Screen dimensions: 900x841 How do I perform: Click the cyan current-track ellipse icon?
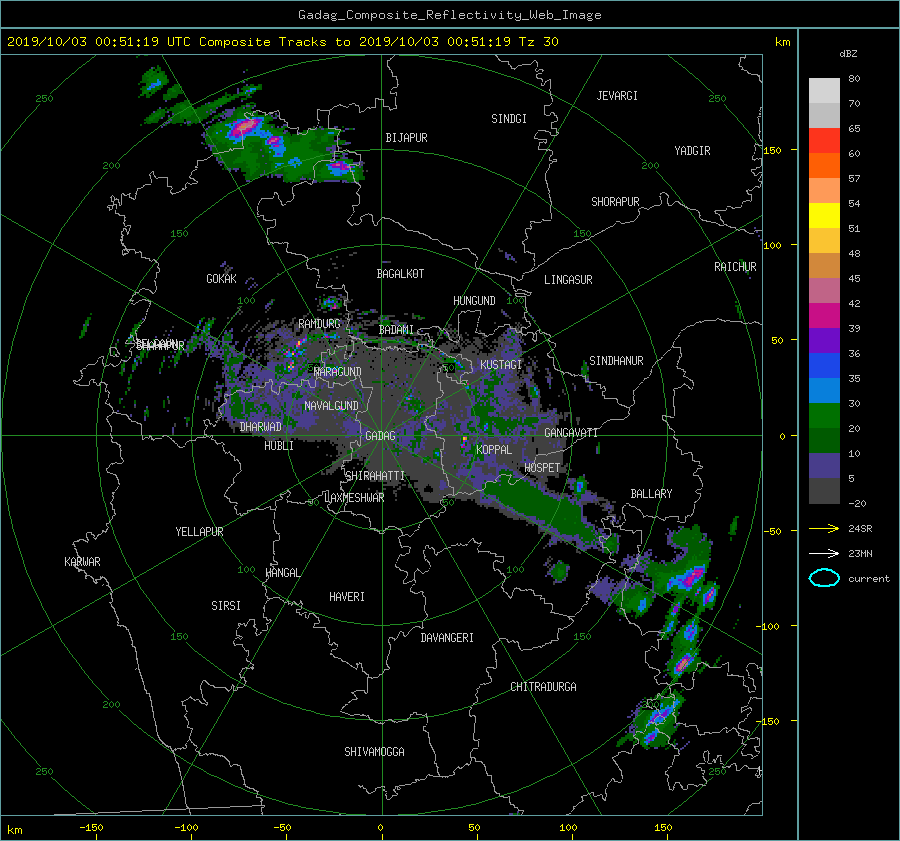(x=824, y=578)
